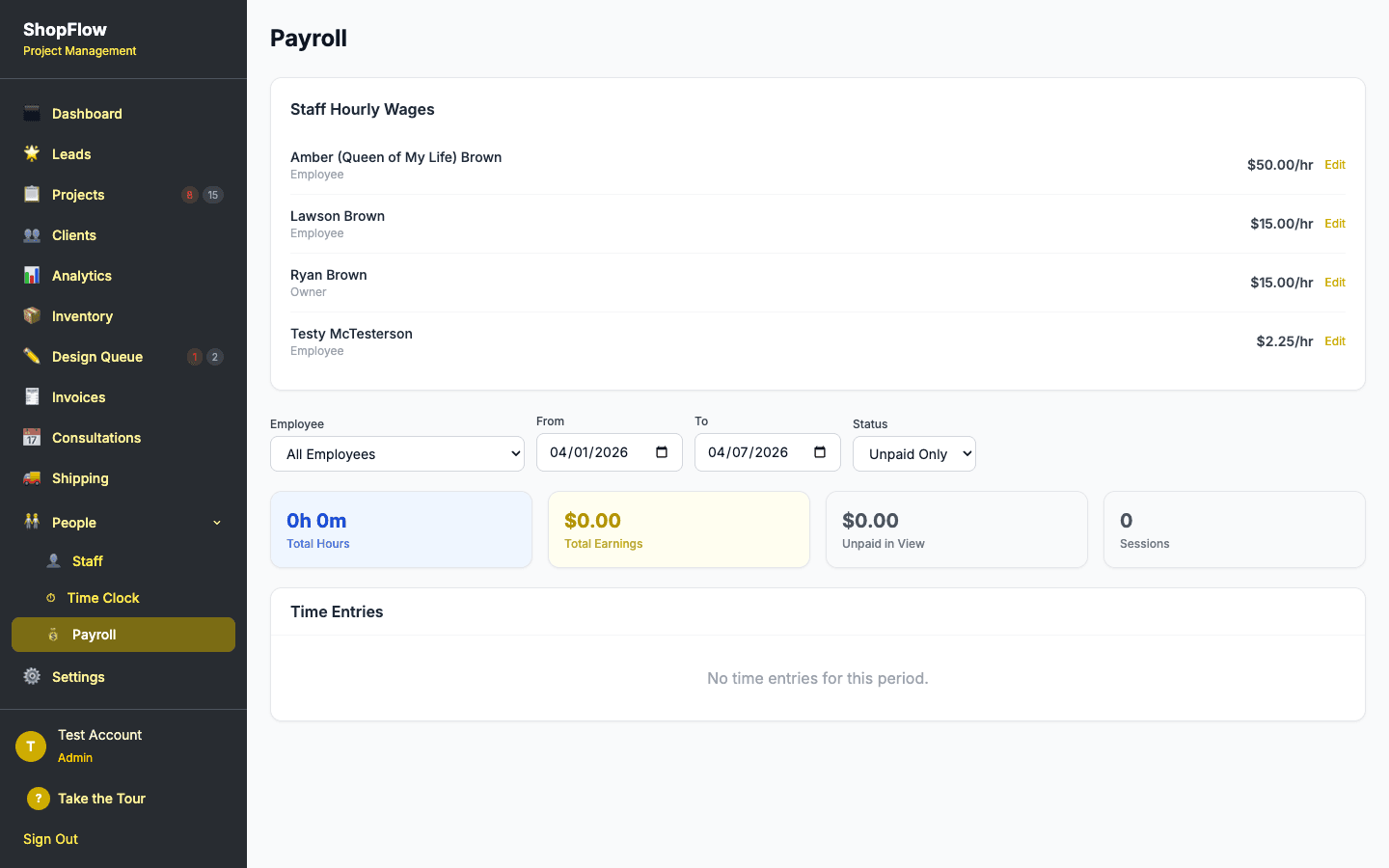Click the Design Queue pencil icon
Screen dimensions: 1389x868
31,356
